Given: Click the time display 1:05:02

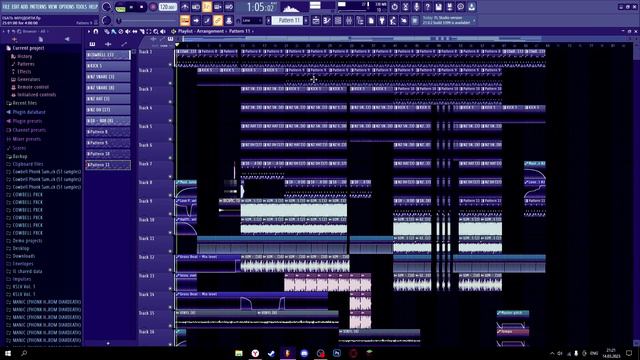Looking at the screenshot, I should 261,7.
